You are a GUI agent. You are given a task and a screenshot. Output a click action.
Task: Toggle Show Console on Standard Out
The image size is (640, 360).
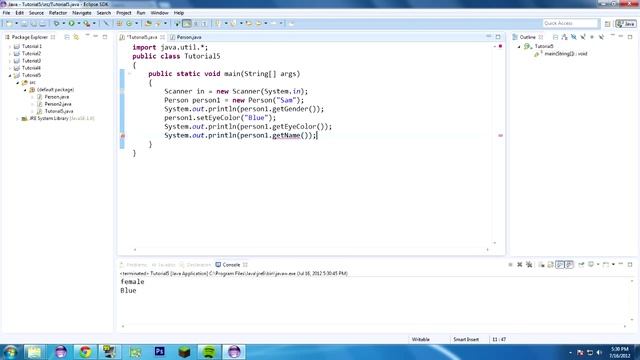point(560,264)
